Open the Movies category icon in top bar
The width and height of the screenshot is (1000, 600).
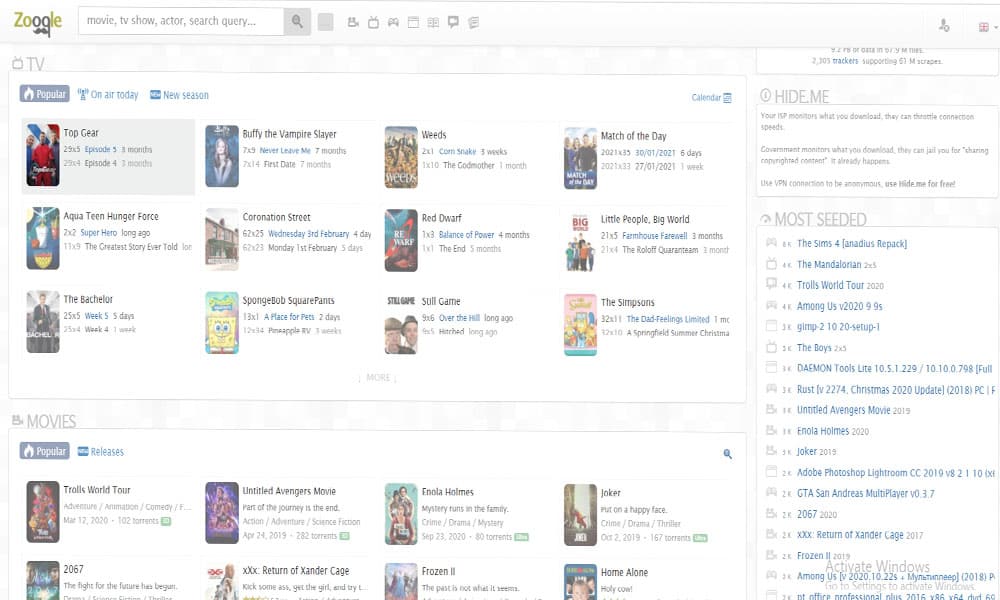[353, 22]
